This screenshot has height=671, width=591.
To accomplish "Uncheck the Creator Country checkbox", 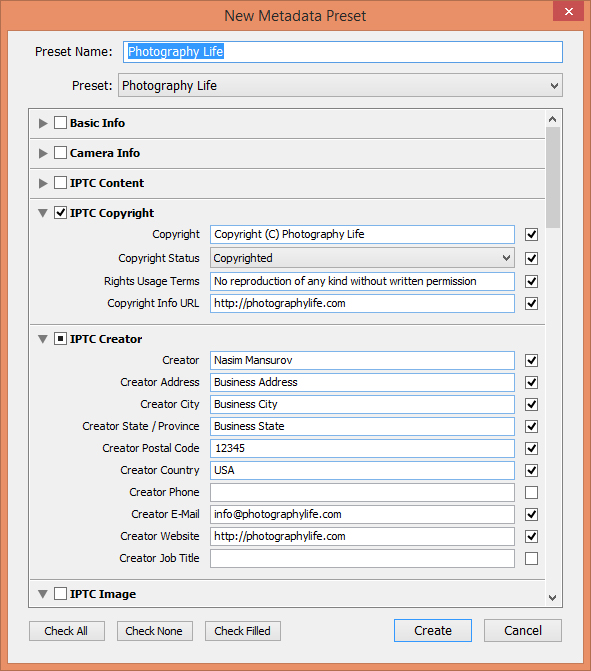I will click(x=532, y=470).
